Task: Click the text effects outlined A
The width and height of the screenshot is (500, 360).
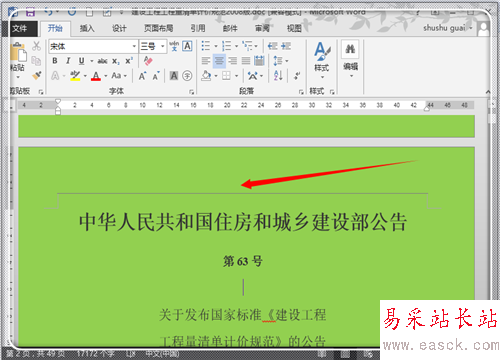Action: 55,76
